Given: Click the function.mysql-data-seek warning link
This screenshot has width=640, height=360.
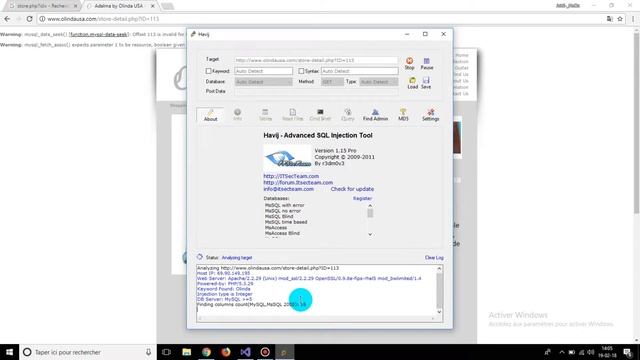Looking at the screenshot, I should pos(99,34).
